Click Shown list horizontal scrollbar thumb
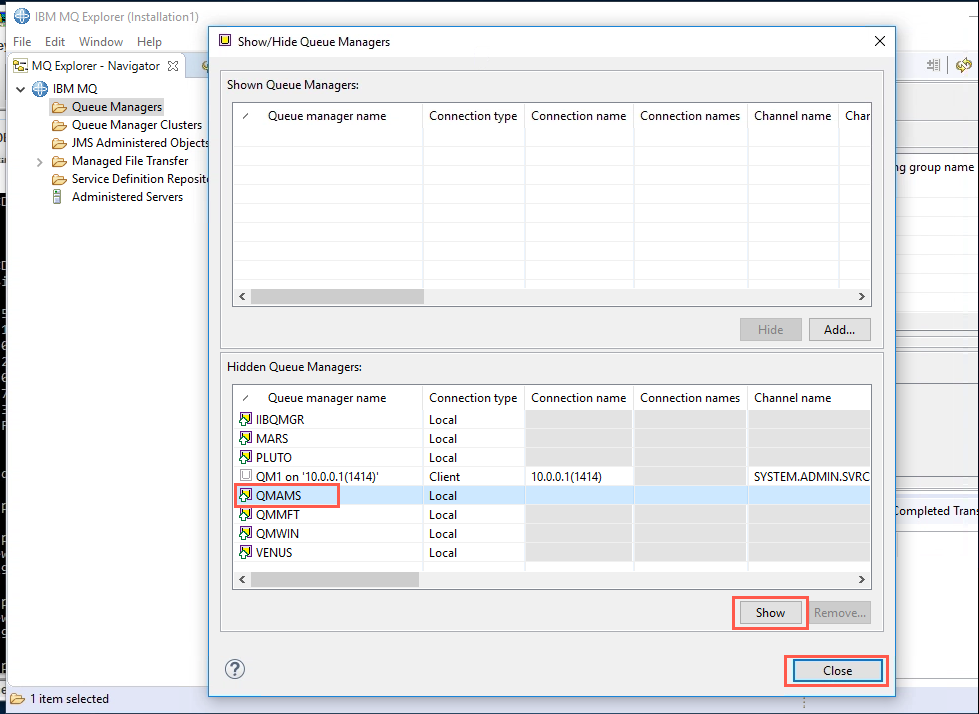 click(x=337, y=296)
